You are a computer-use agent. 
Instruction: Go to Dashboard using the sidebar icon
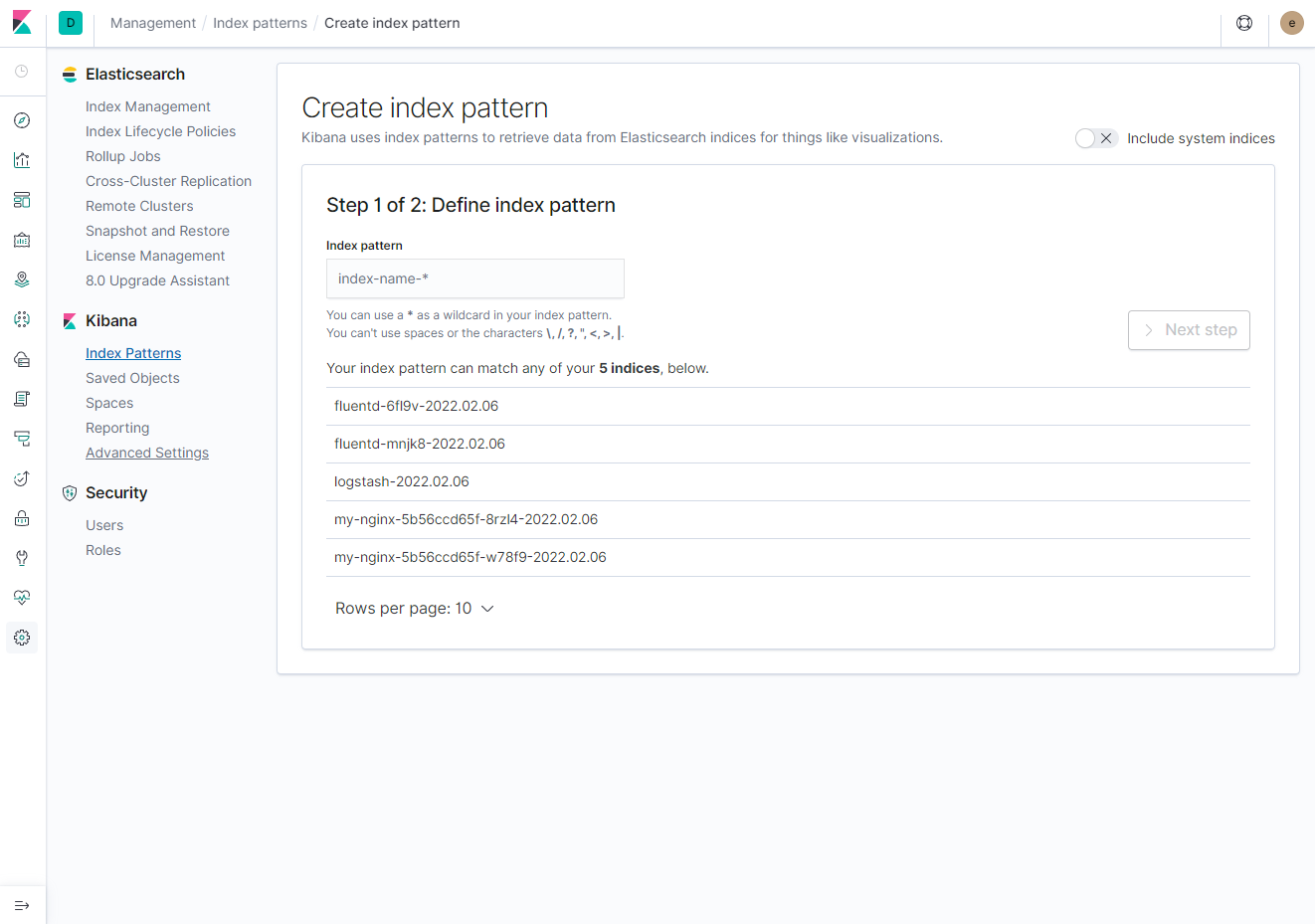22,200
